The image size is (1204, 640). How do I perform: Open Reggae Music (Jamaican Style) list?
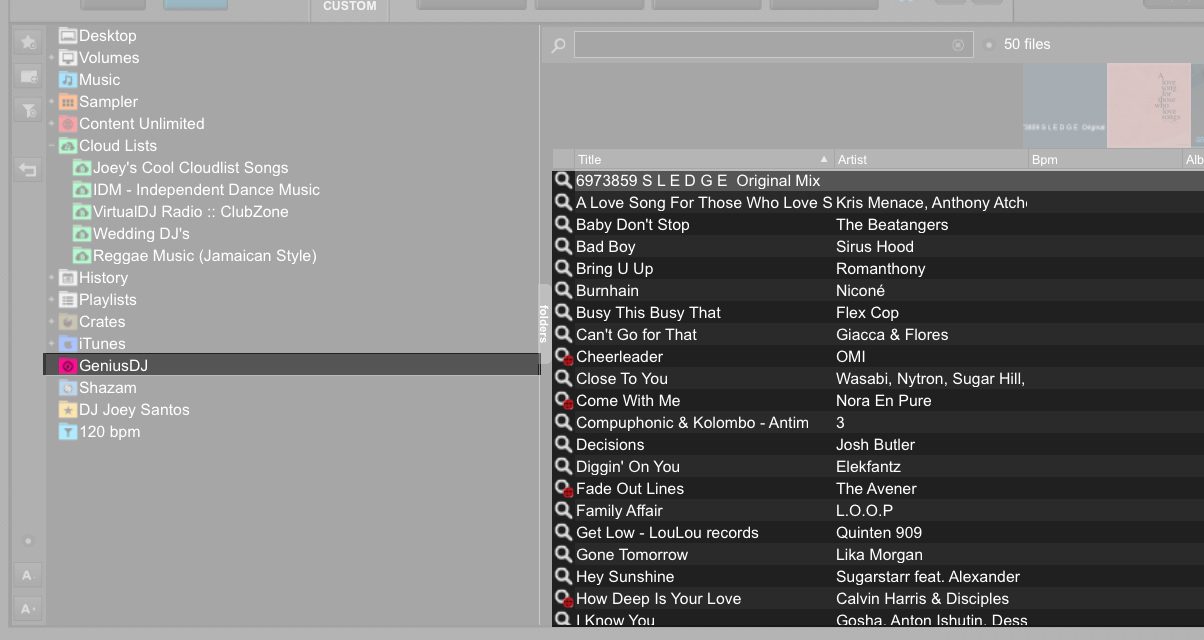pos(204,256)
